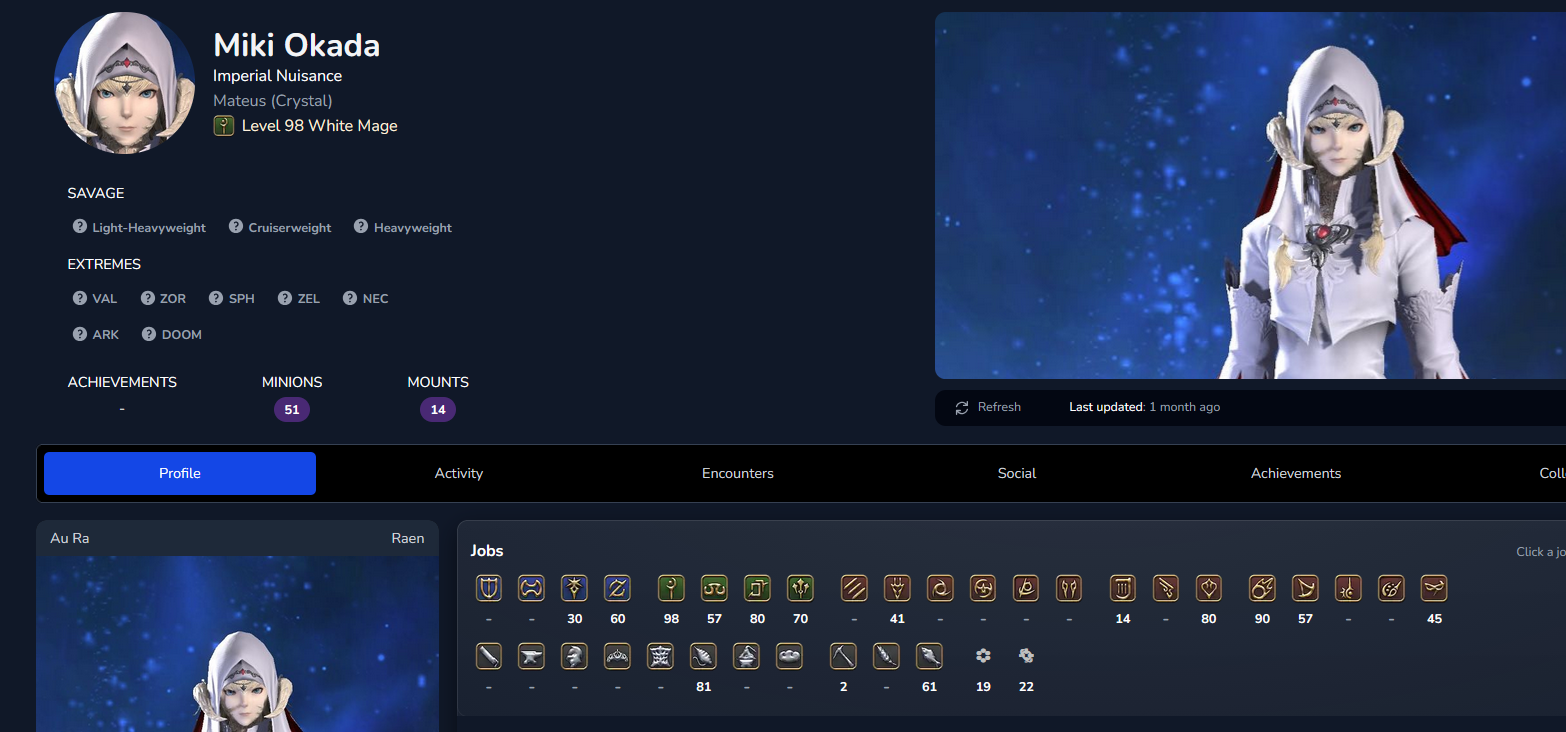Screen dimensions: 1566x732
Task: Select the Carpenter saw job icon
Action: click(x=488, y=656)
